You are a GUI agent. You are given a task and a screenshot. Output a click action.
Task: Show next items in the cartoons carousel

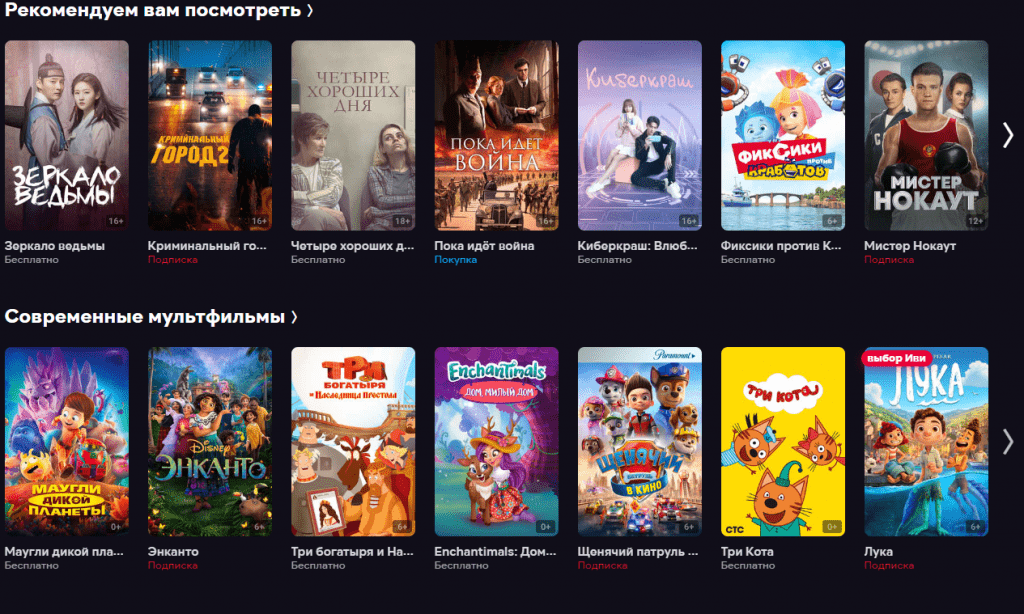[1008, 442]
